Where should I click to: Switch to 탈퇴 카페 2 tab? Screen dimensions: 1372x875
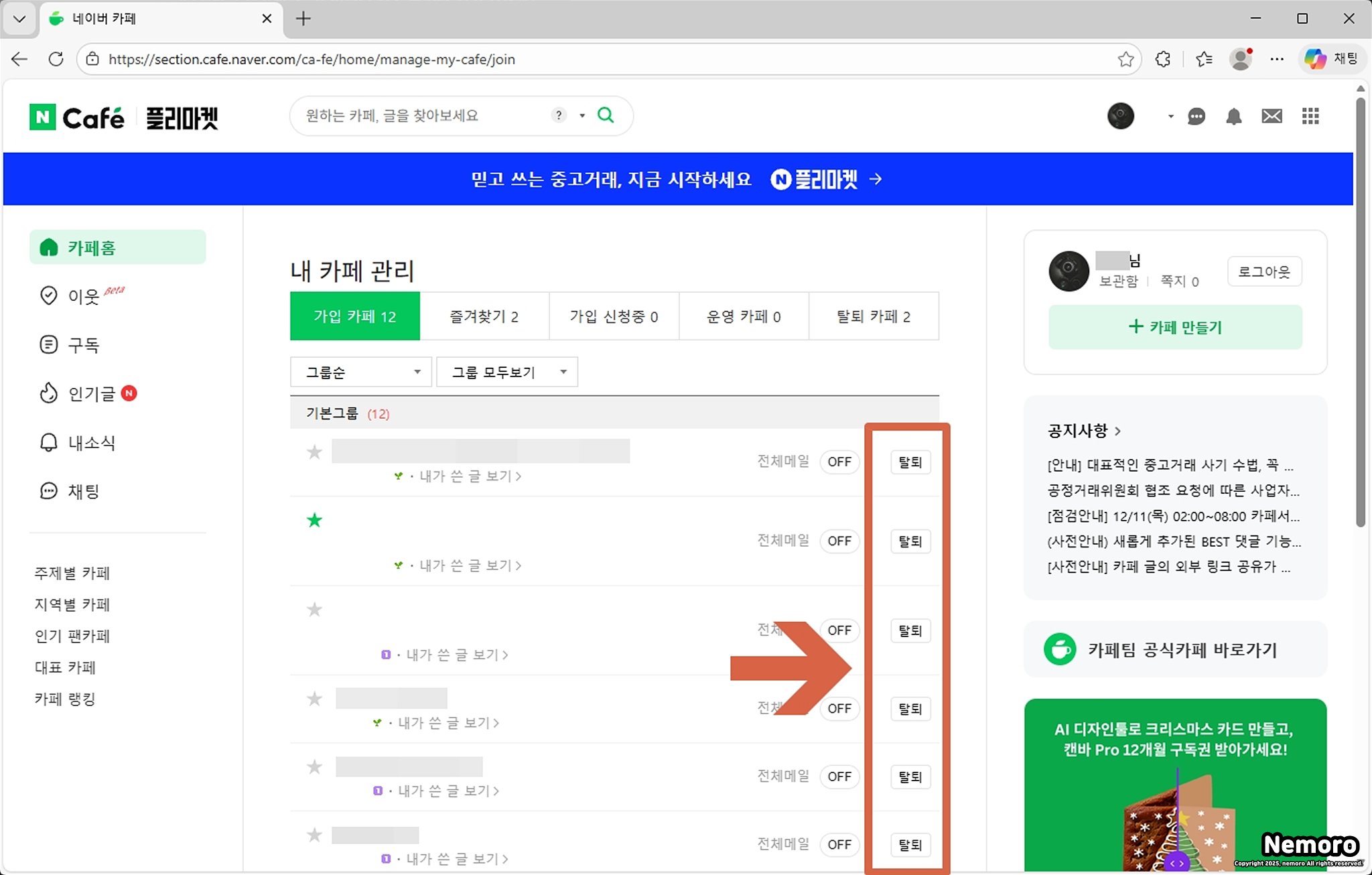(x=874, y=316)
